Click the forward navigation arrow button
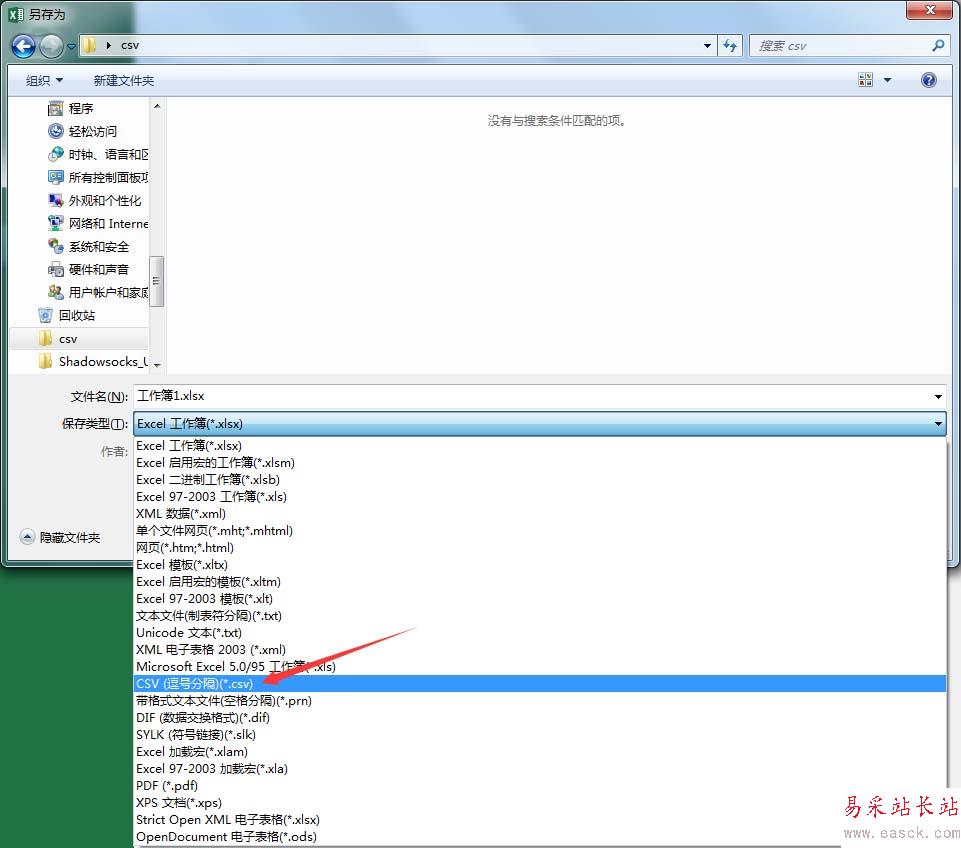The width and height of the screenshot is (961, 848). 51,46
